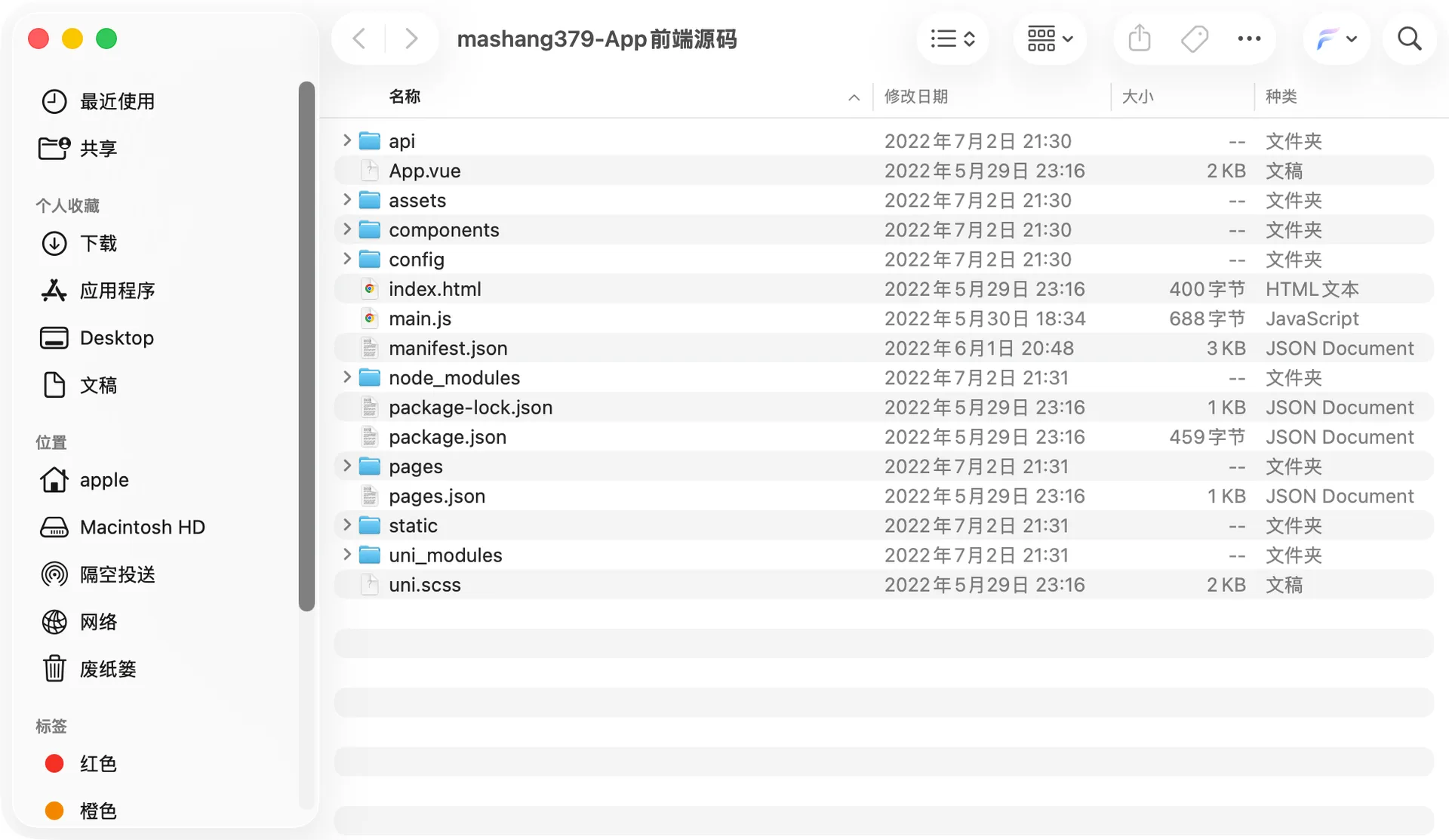The image size is (1449, 840).
Task: Click the search magnifier icon
Action: (1409, 38)
